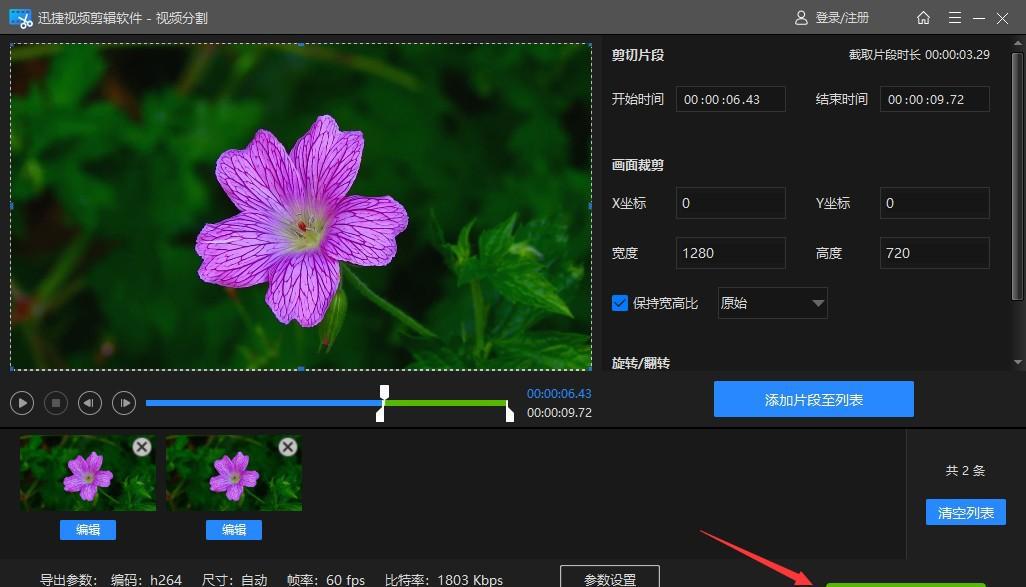This screenshot has width=1026, height=587.
Task: Click the green selected segment of timeline
Action: point(446,403)
